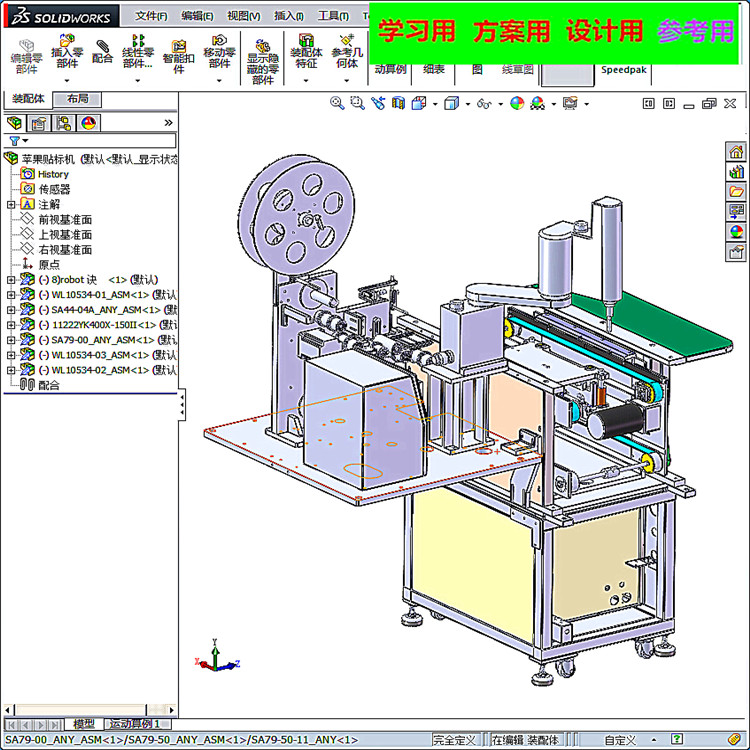750x750 pixels.
Task: Open Custom Properties icon in task pane
Action: point(736,252)
